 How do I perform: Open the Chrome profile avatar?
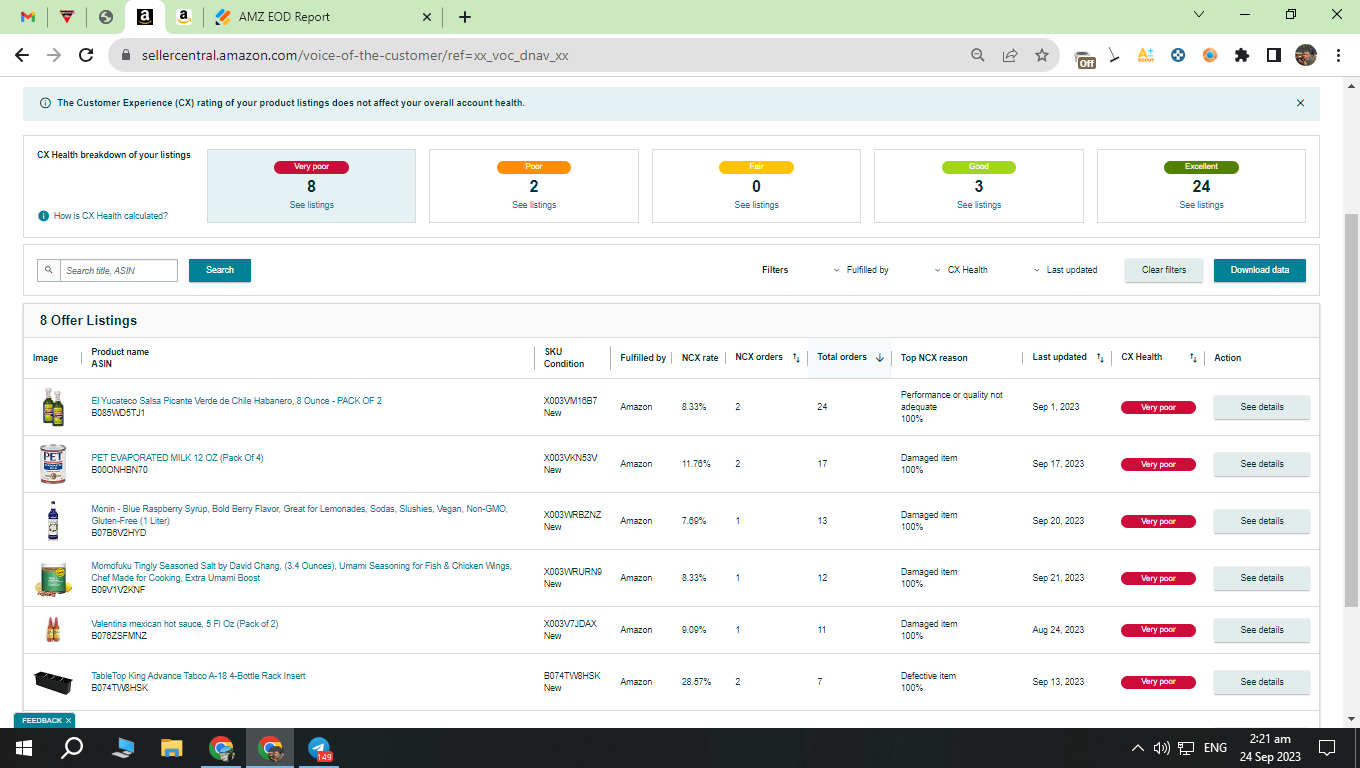1306,56
